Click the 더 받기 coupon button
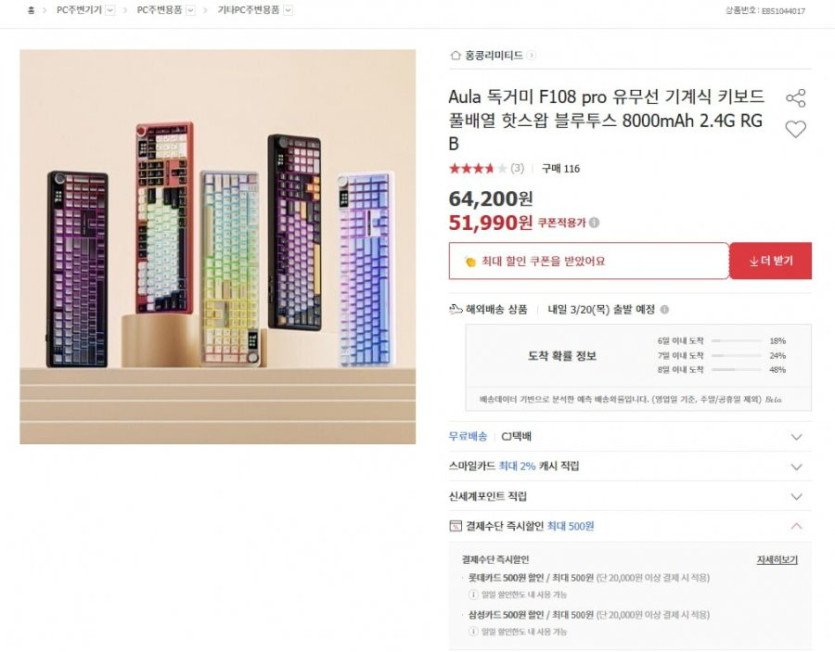Screen dimensions: 835x652 (x=771, y=261)
